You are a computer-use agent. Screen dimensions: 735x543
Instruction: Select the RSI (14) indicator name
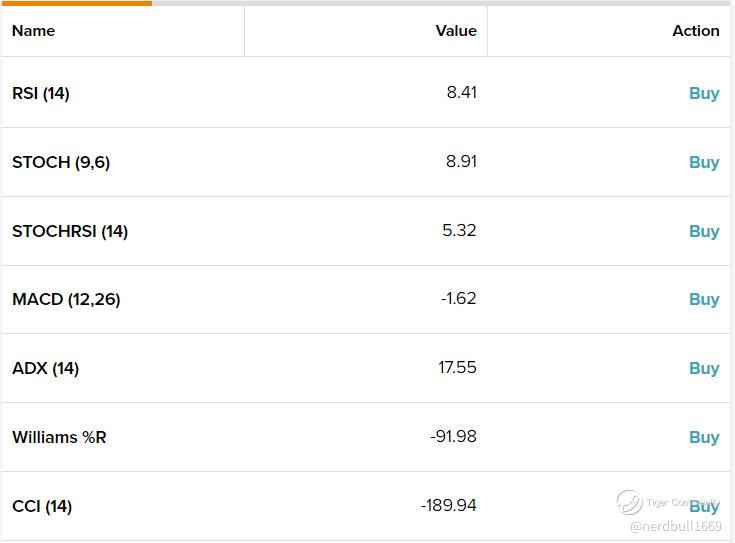click(41, 93)
